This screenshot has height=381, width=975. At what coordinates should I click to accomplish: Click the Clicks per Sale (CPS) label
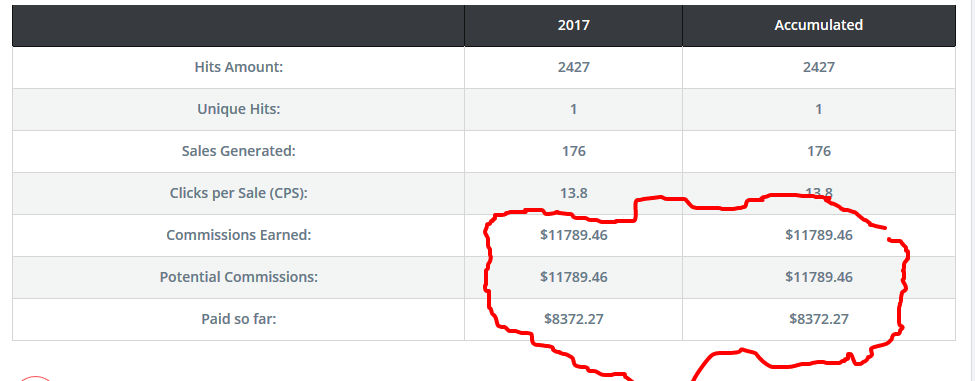[239, 193]
